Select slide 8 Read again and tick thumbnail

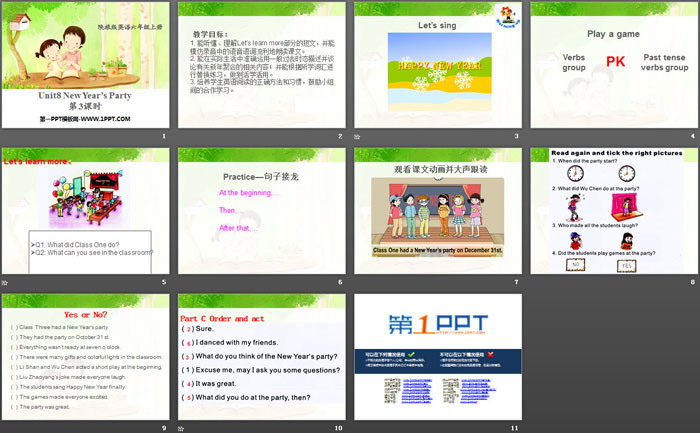click(614, 211)
